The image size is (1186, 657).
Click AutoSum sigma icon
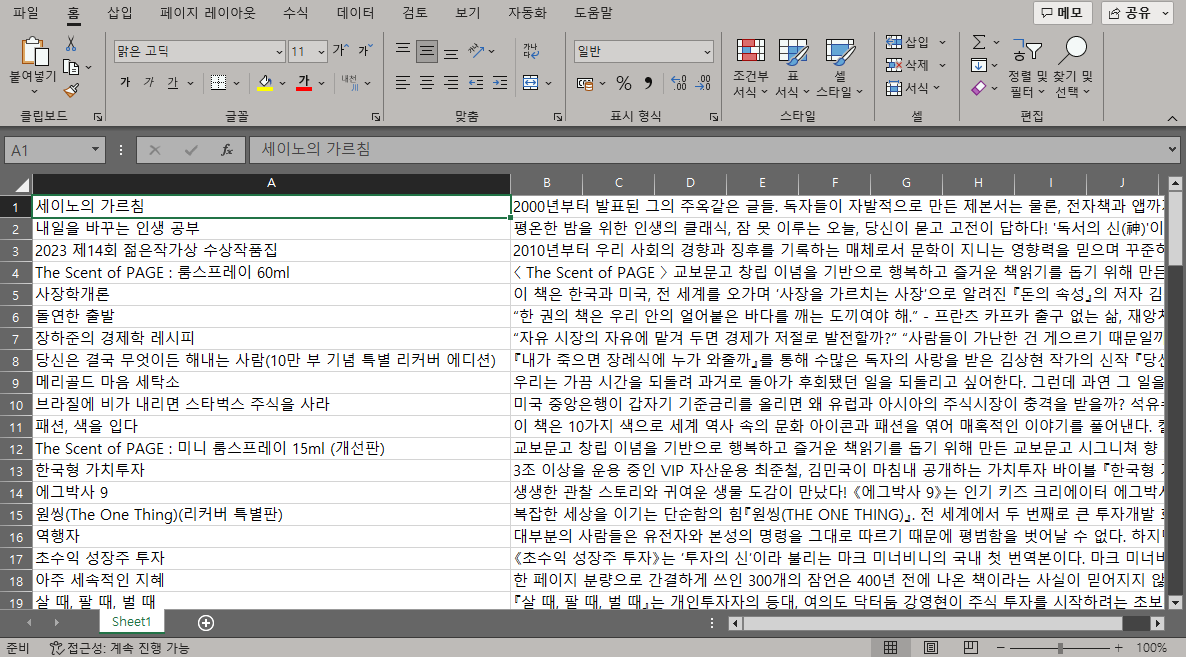pyautogui.click(x=979, y=42)
